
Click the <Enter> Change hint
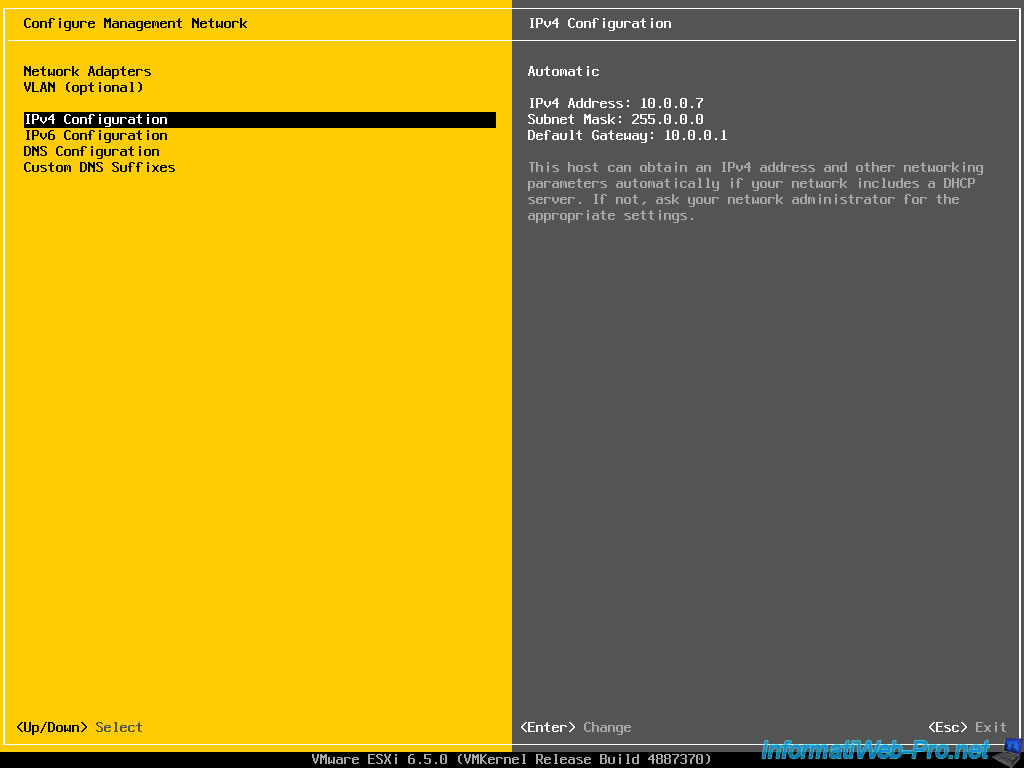pyautogui.click(x=575, y=727)
